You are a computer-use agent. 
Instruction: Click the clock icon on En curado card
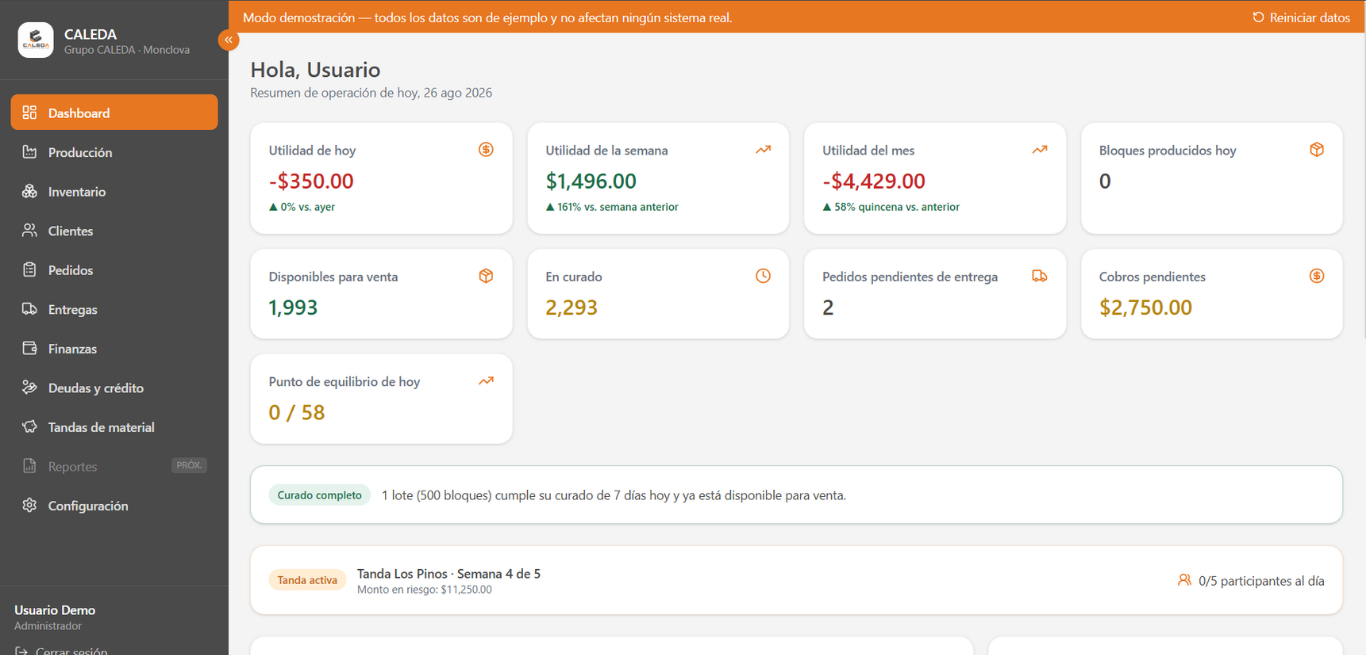(763, 276)
